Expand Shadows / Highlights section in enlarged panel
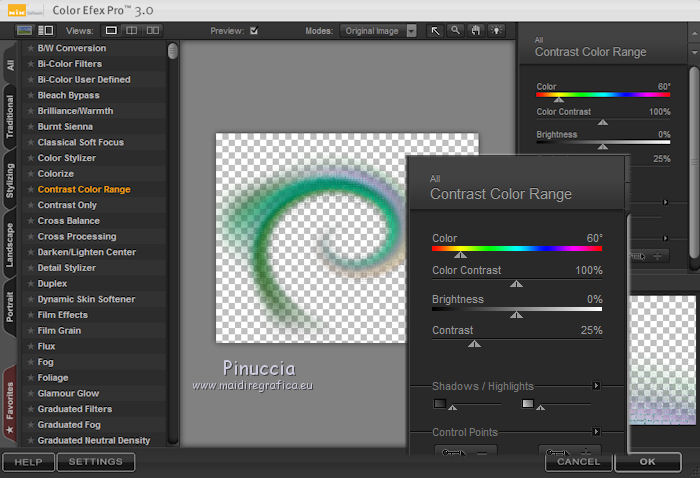The width and height of the screenshot is (700, 478). coord(596,386)
